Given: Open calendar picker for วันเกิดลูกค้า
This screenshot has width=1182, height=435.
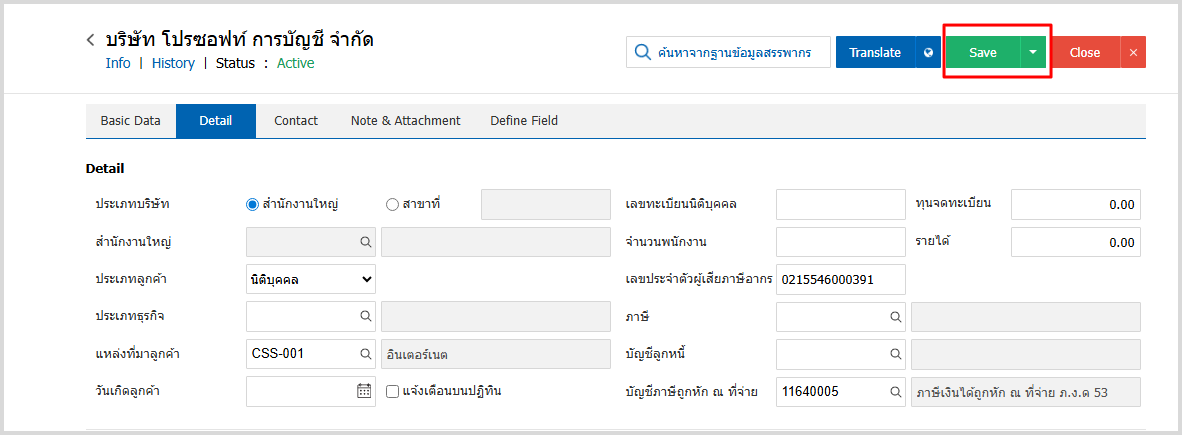Looking at the screenshot, I should click(x=364, y=391).
